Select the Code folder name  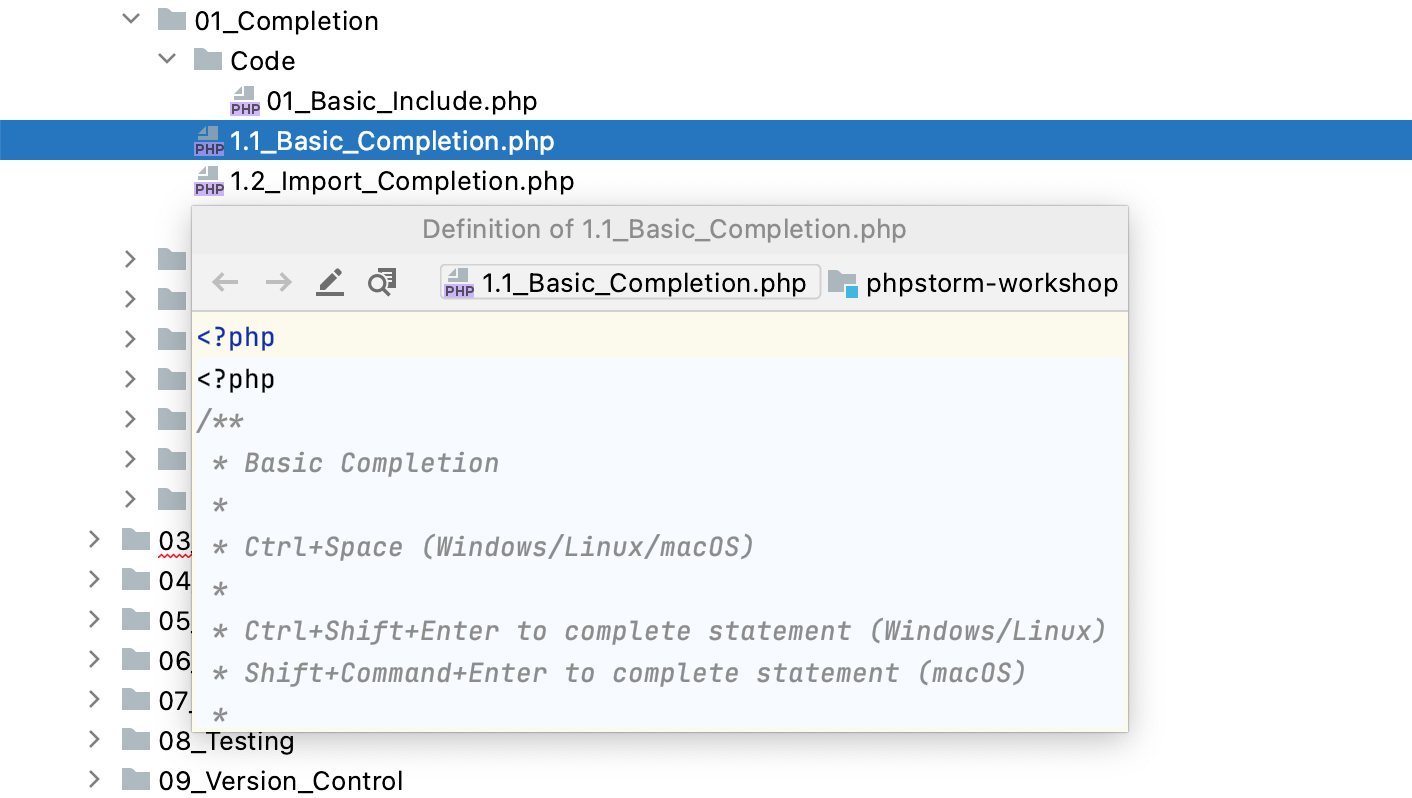263,61
